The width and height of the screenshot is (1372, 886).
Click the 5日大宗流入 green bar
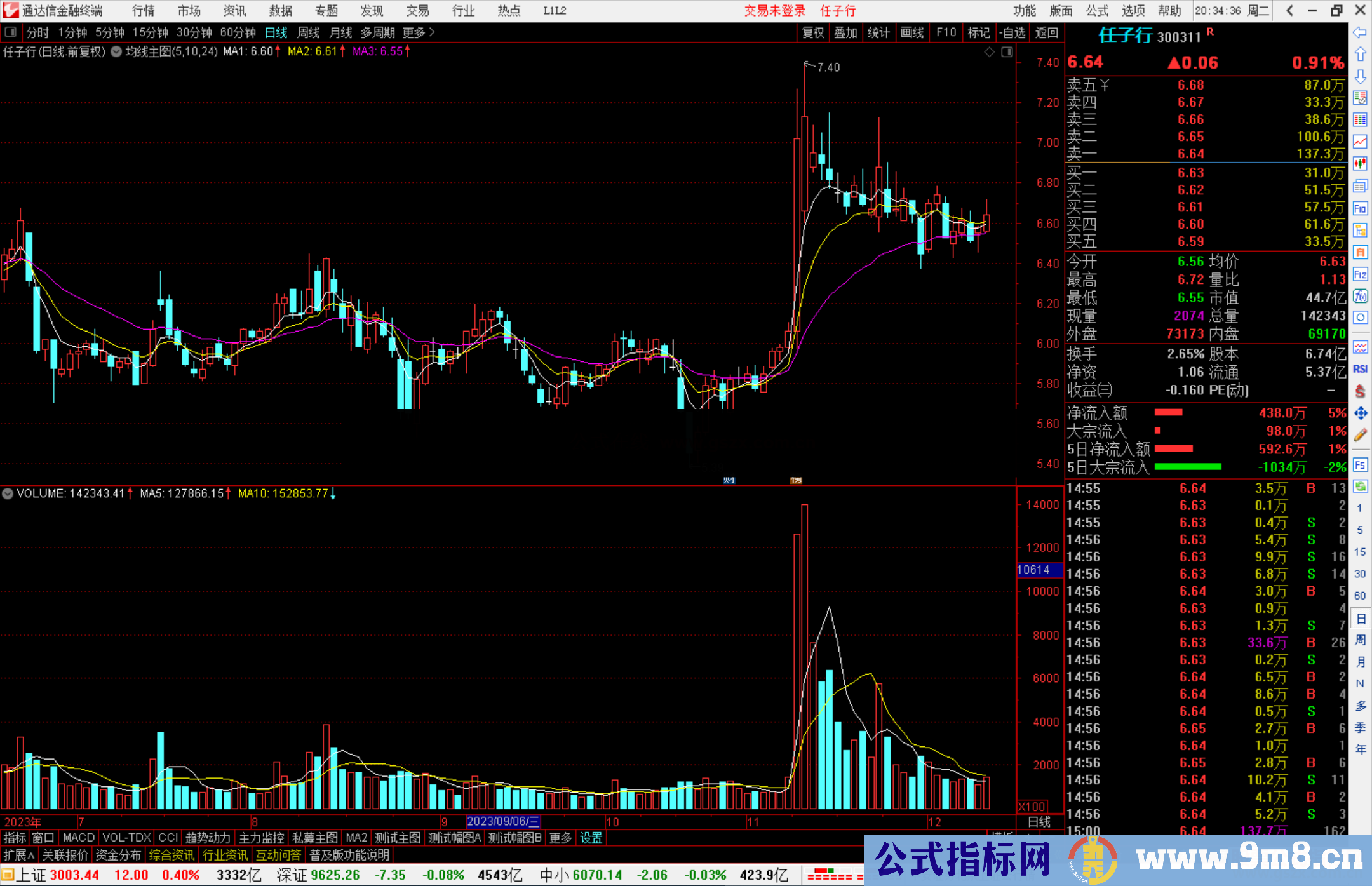tap(1188, 467)
